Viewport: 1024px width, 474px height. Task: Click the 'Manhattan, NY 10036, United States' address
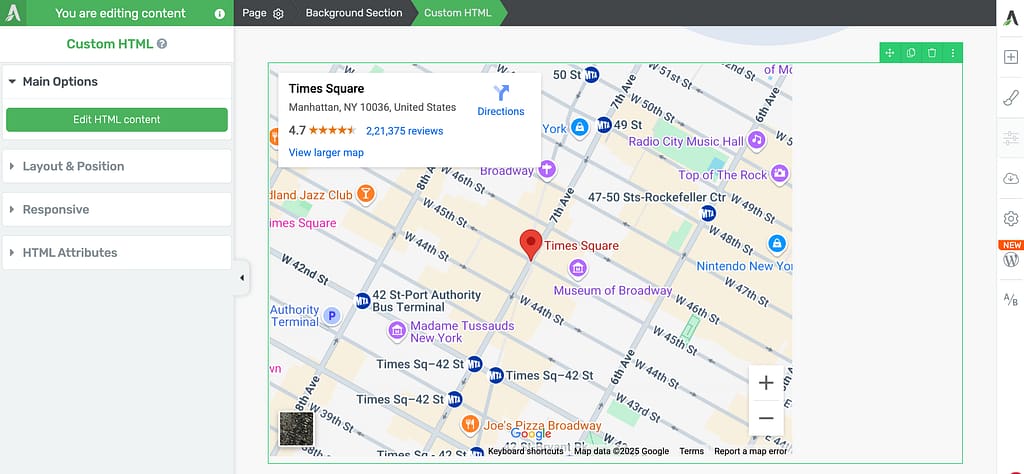point(372,108)
